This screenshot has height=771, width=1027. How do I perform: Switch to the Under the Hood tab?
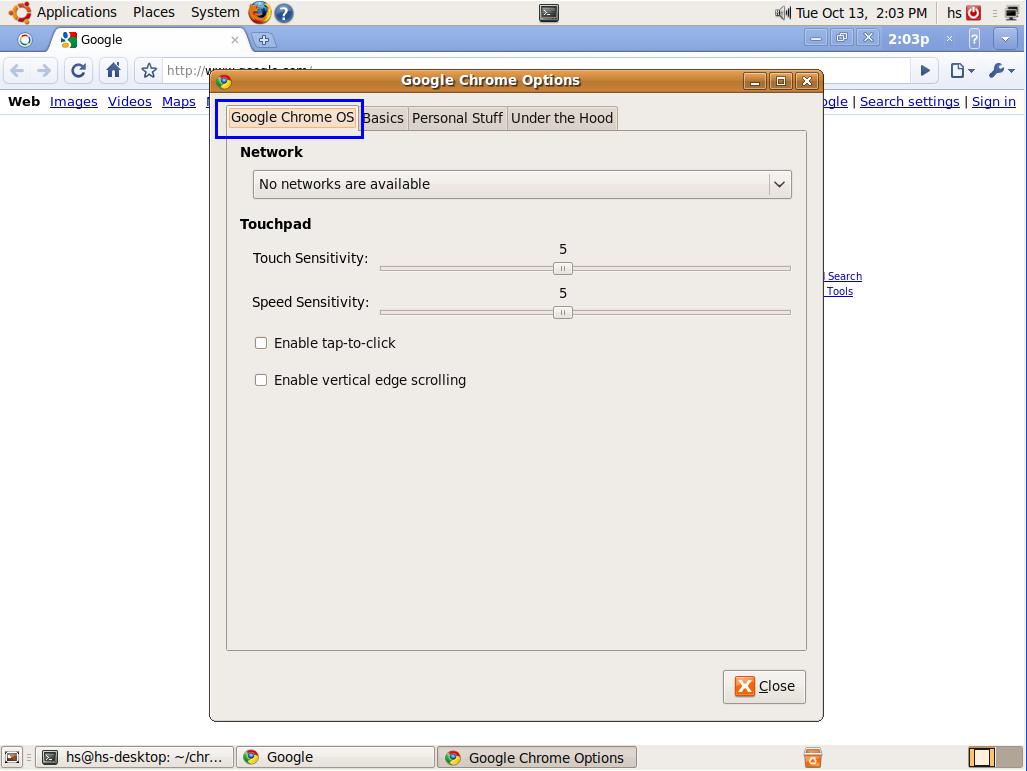tap(562, 119)
